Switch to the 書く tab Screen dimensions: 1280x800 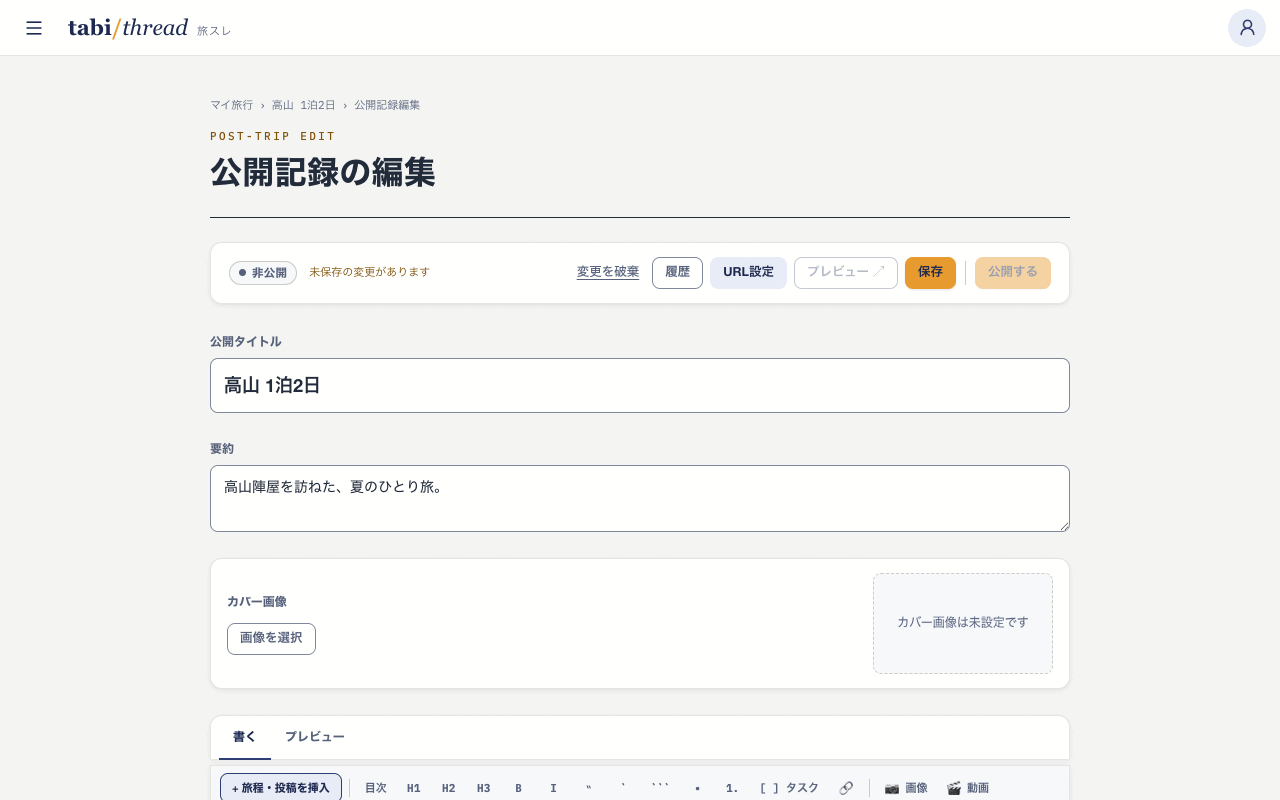[245, 737]
